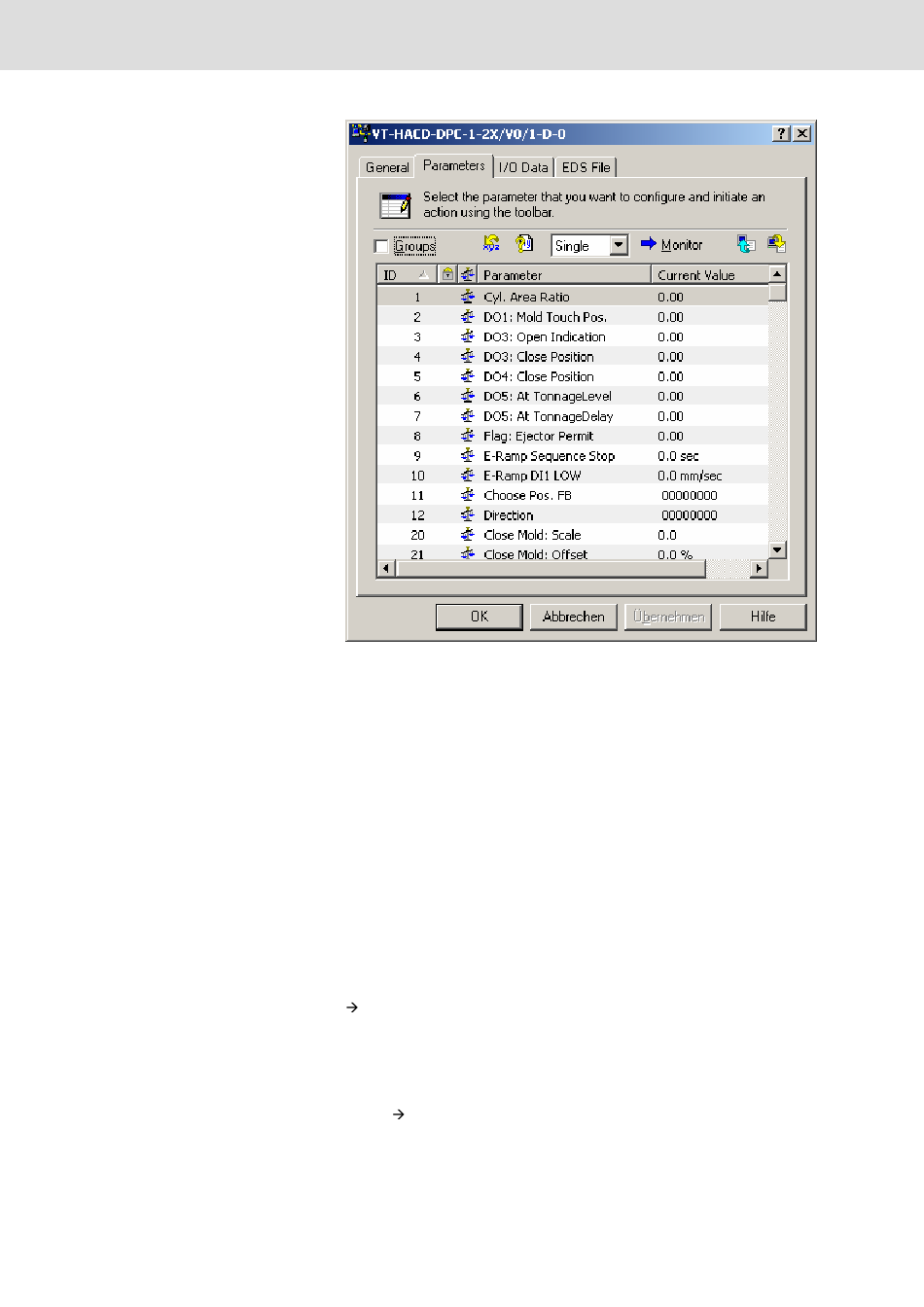
Task: Click the icon on Direction row
Action: coord(468,514)
